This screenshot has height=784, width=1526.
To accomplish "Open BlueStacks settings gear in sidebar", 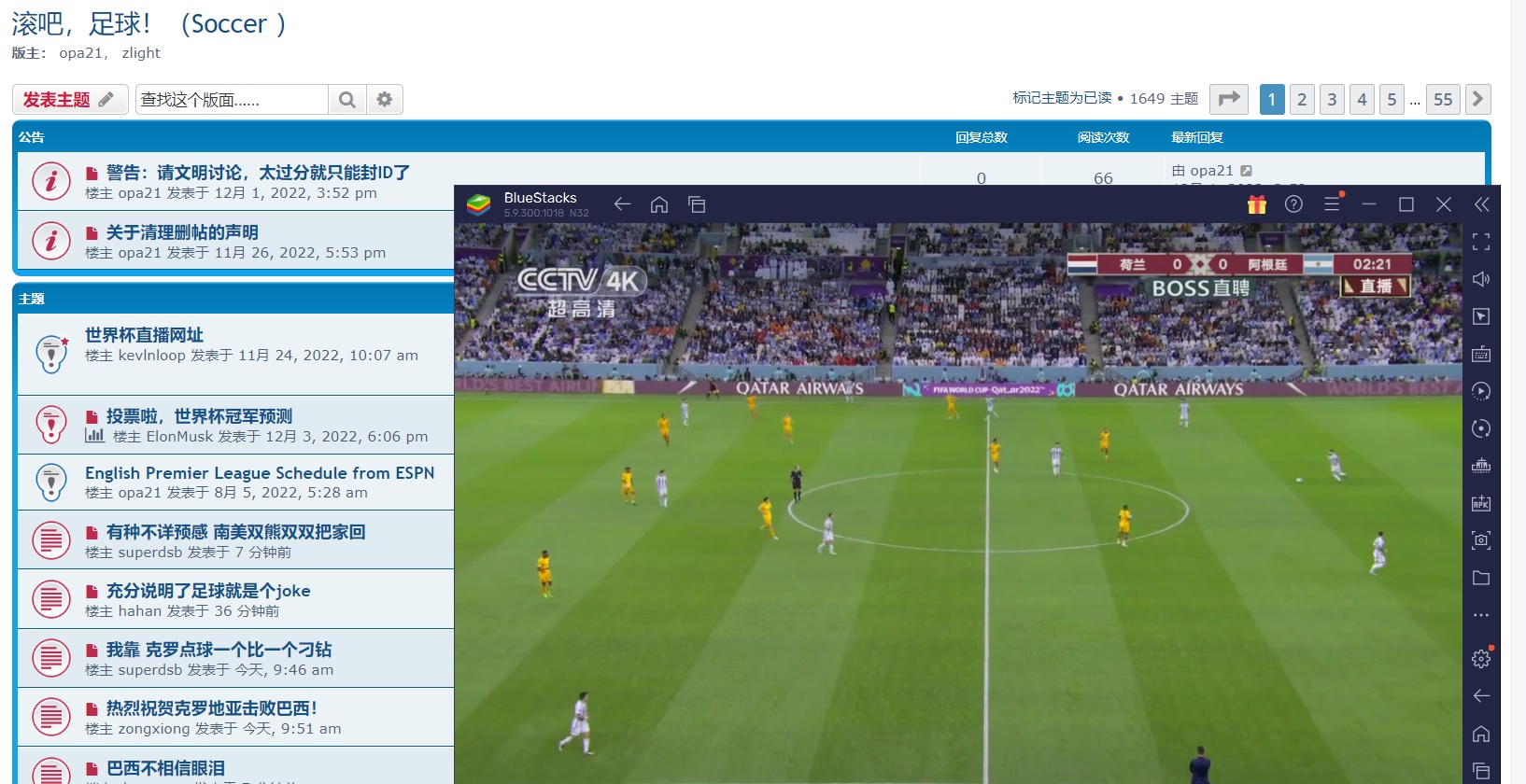I will point(1481,658).
